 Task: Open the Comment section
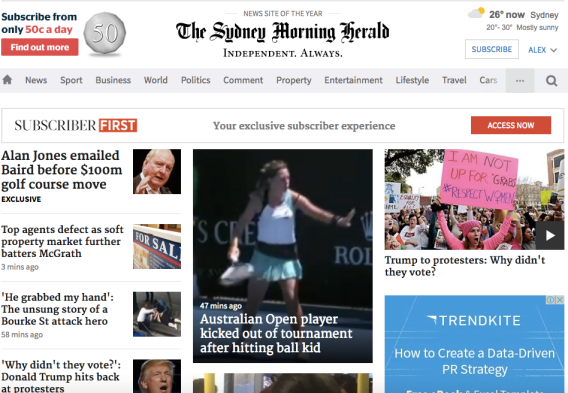click(x=243, y=80)
